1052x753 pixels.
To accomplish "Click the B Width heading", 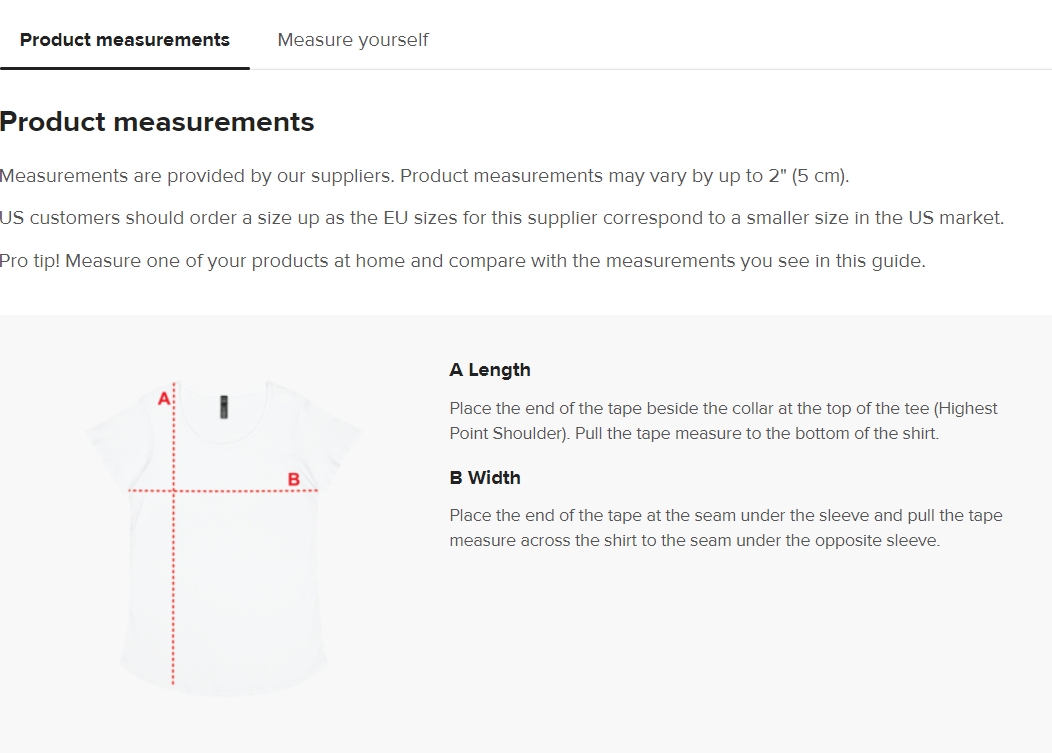I will click(485, 478).
